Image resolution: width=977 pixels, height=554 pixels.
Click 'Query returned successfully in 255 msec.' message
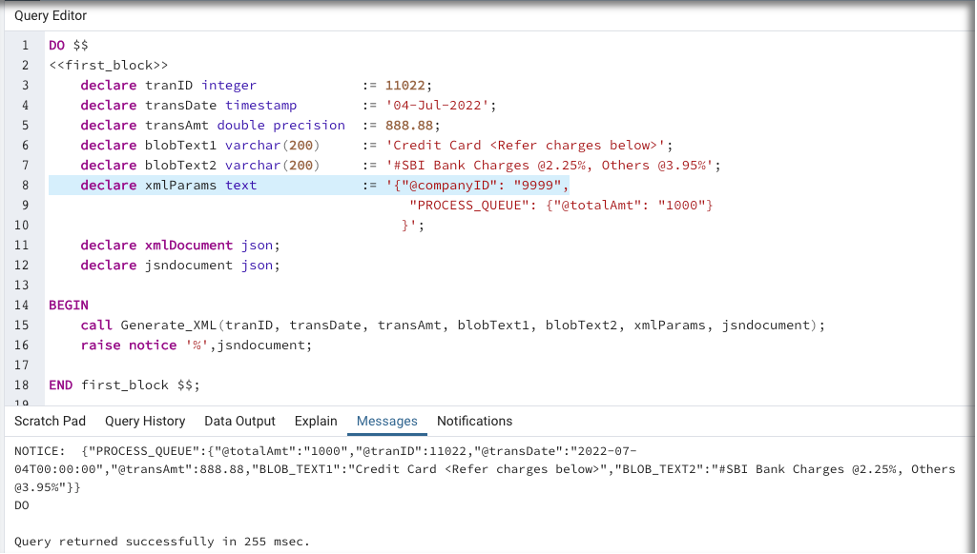[x=162, y=541]
